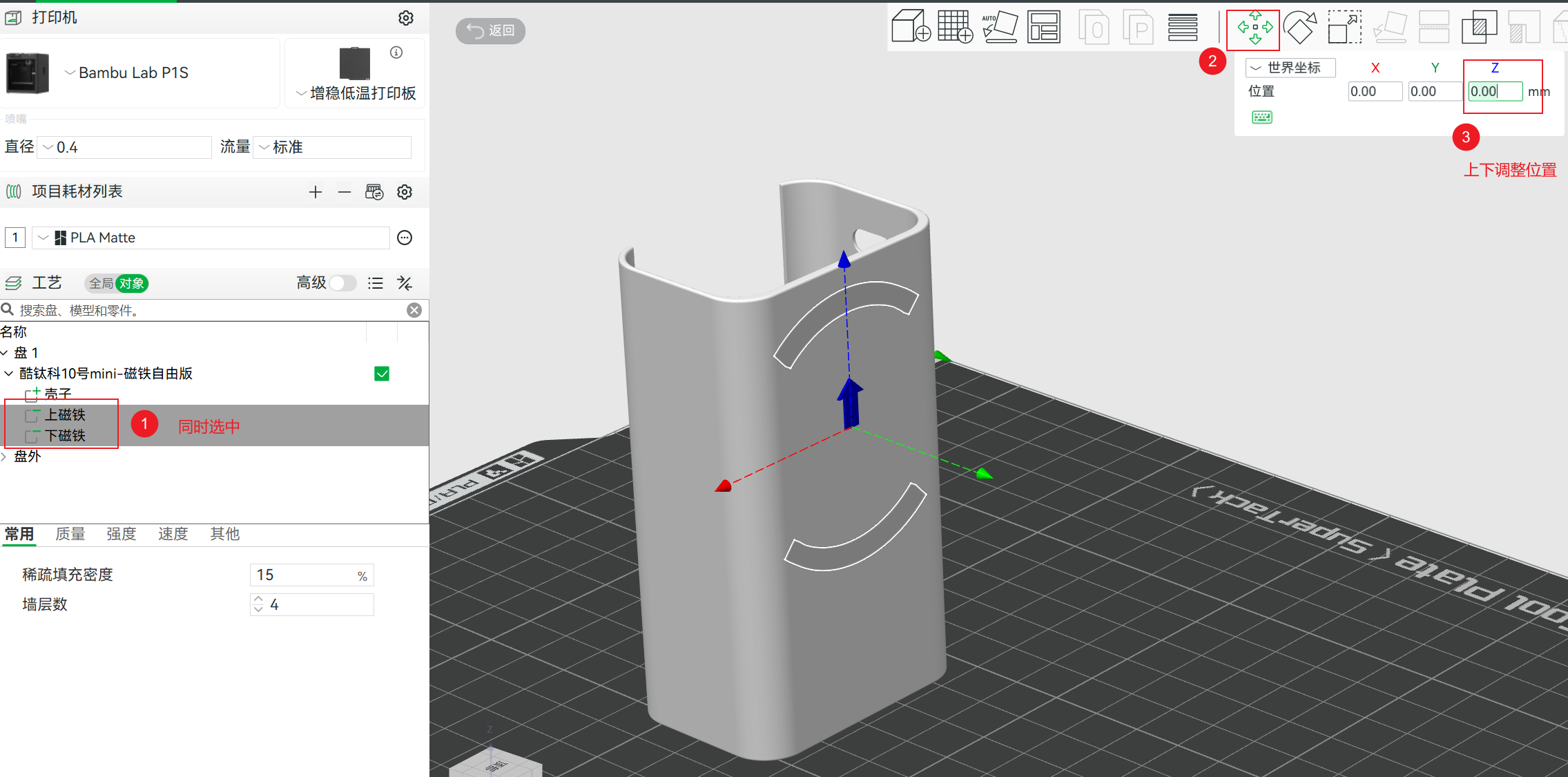Click the 稀疏填充密度 value field
The image size is (1568, 777).
pyautogui.click(x=311, y=575)
